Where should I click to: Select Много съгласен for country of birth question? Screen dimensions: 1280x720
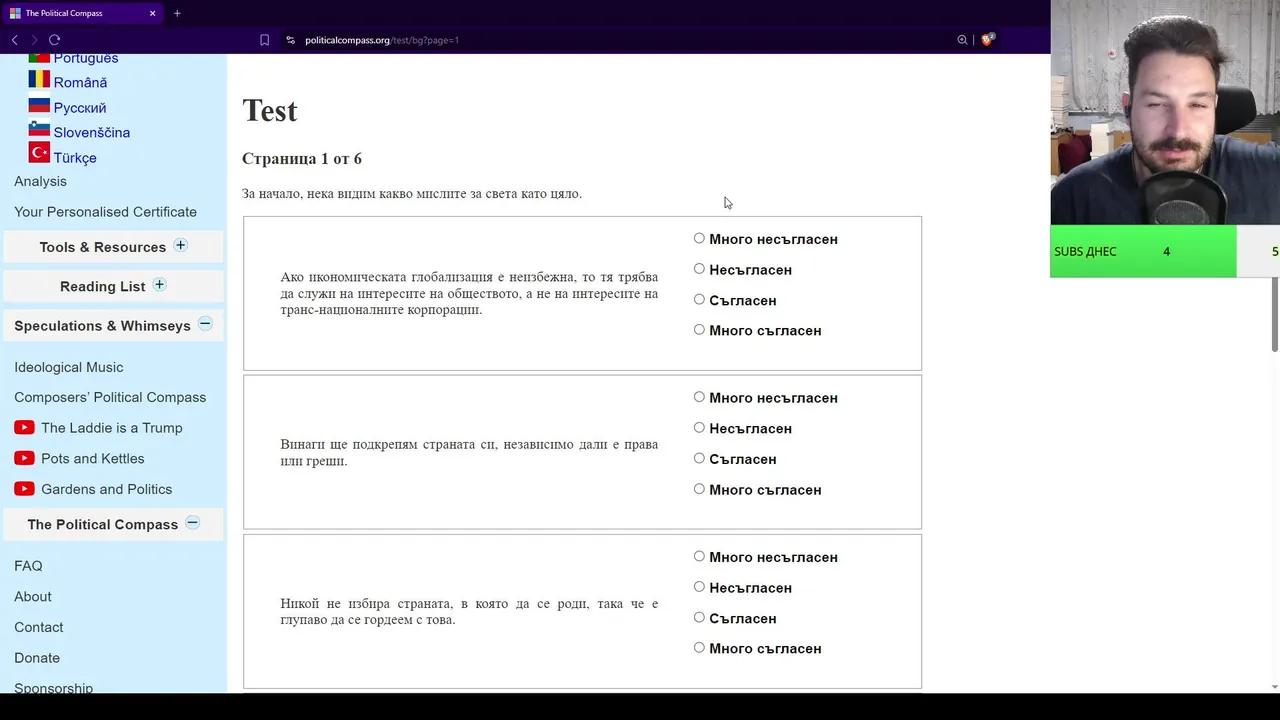[x=699, y=647]
